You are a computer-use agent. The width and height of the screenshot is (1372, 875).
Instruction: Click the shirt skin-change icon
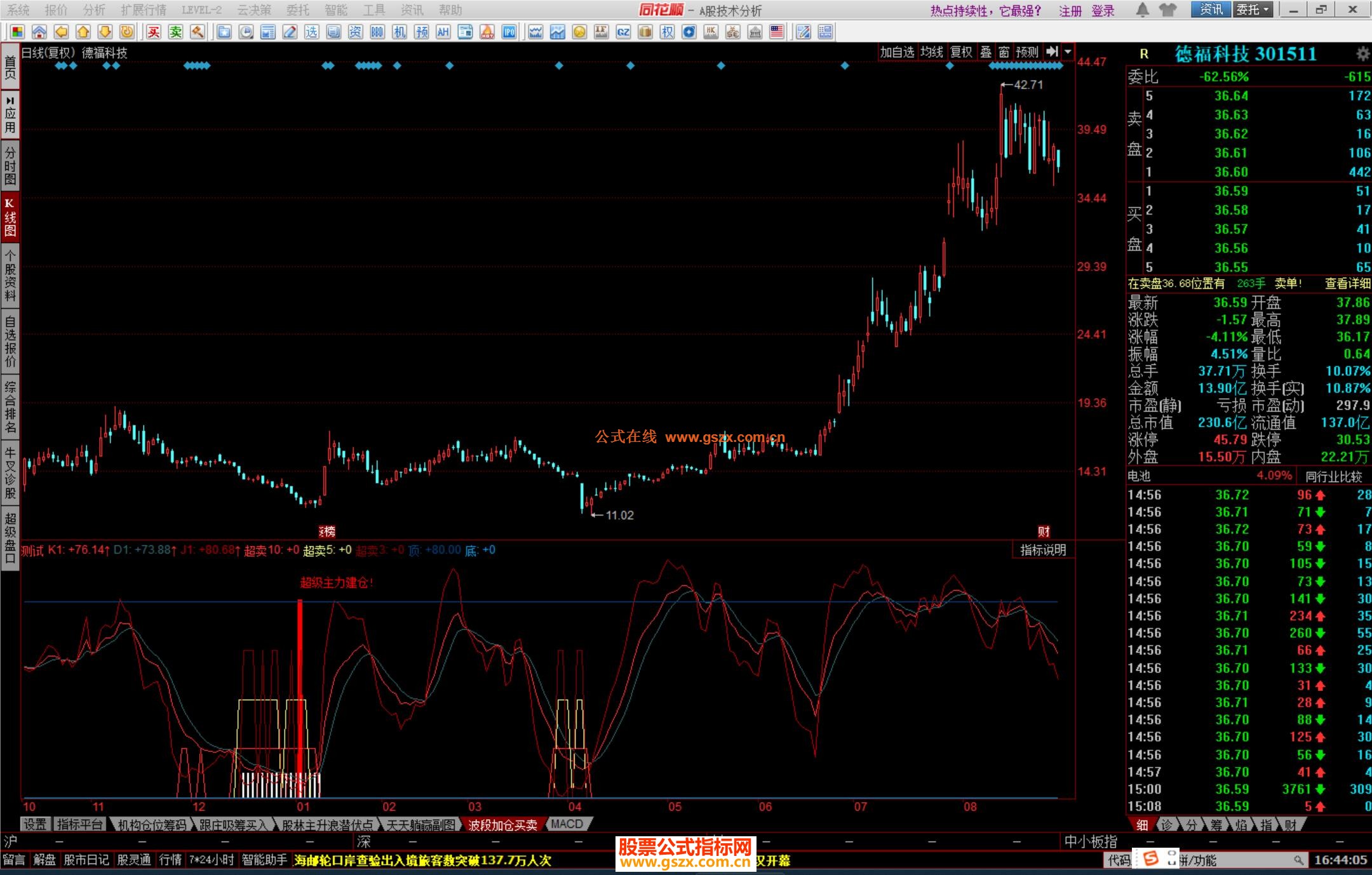[1167, 10]
